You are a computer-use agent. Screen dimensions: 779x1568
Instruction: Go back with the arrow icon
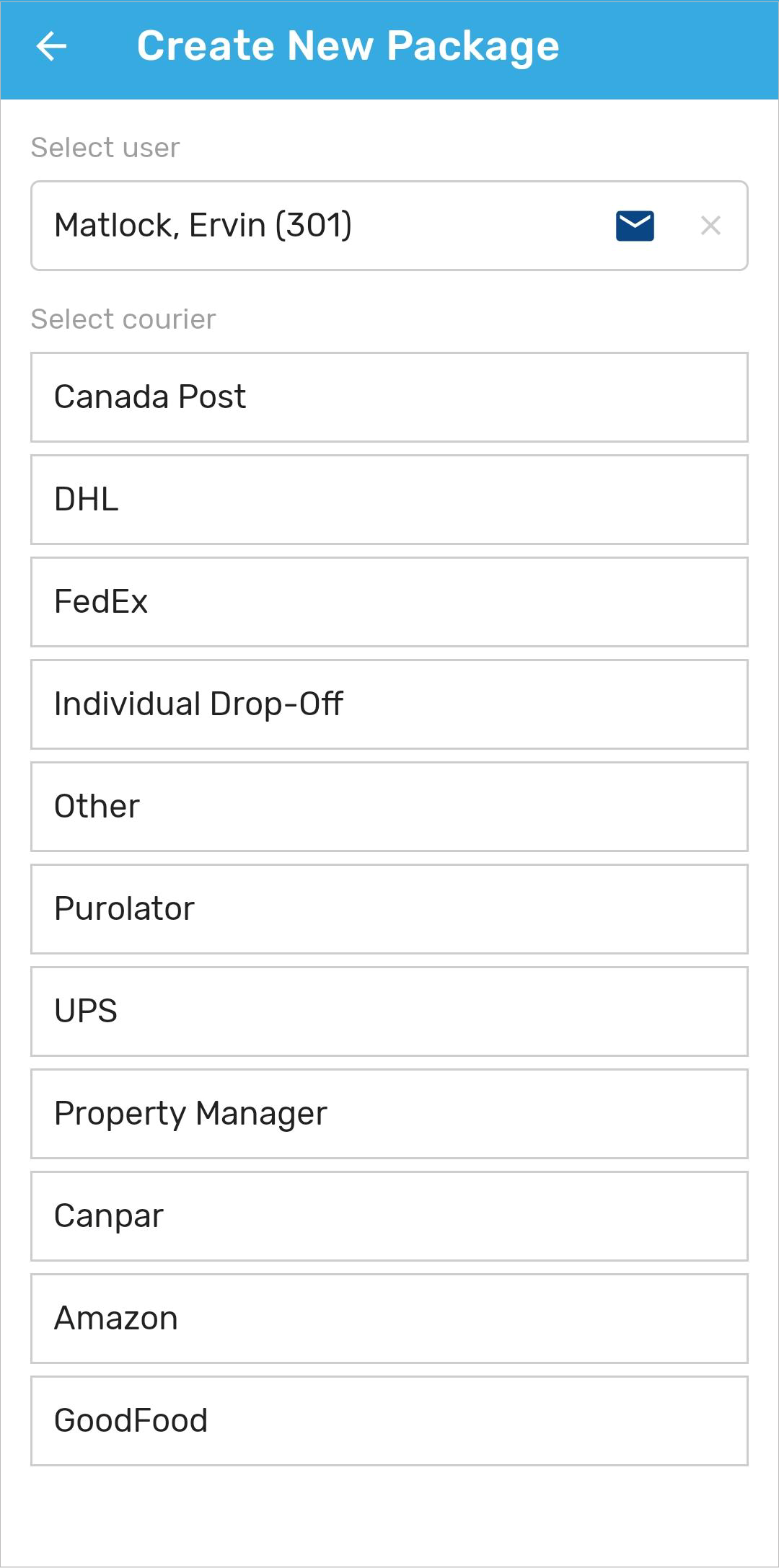click(x=51, y=47)
